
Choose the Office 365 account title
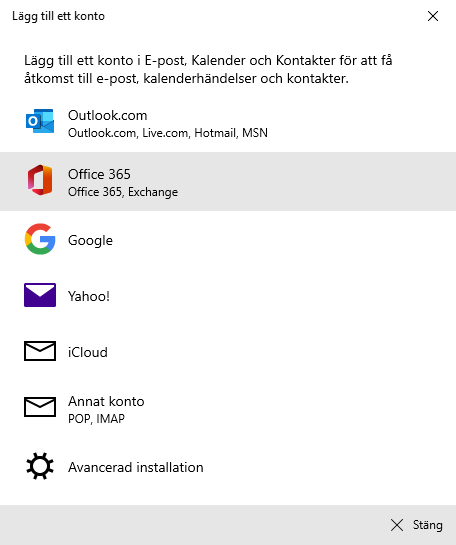(99, 174)
